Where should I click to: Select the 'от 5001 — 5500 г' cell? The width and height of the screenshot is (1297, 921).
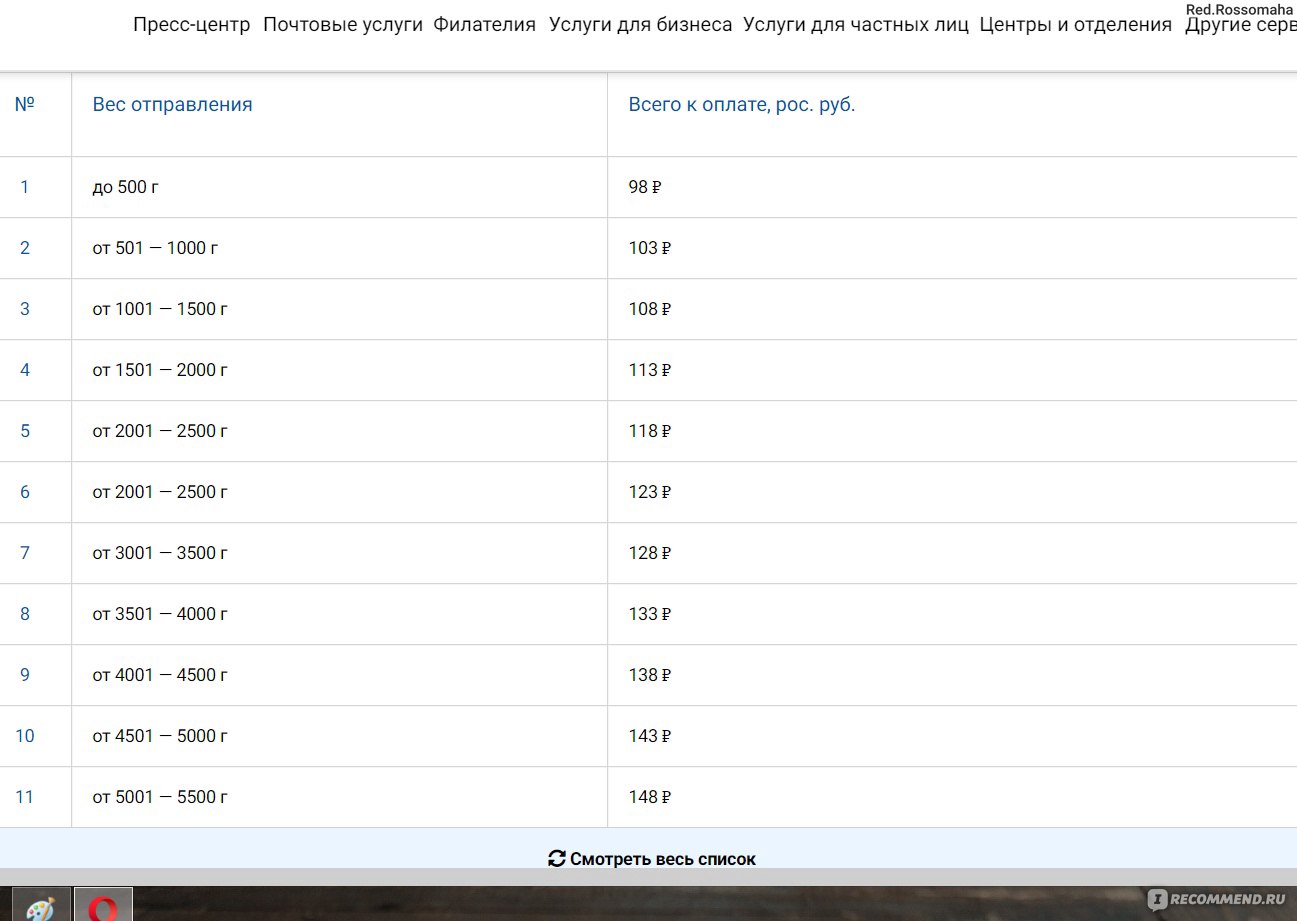click(340, 797)
